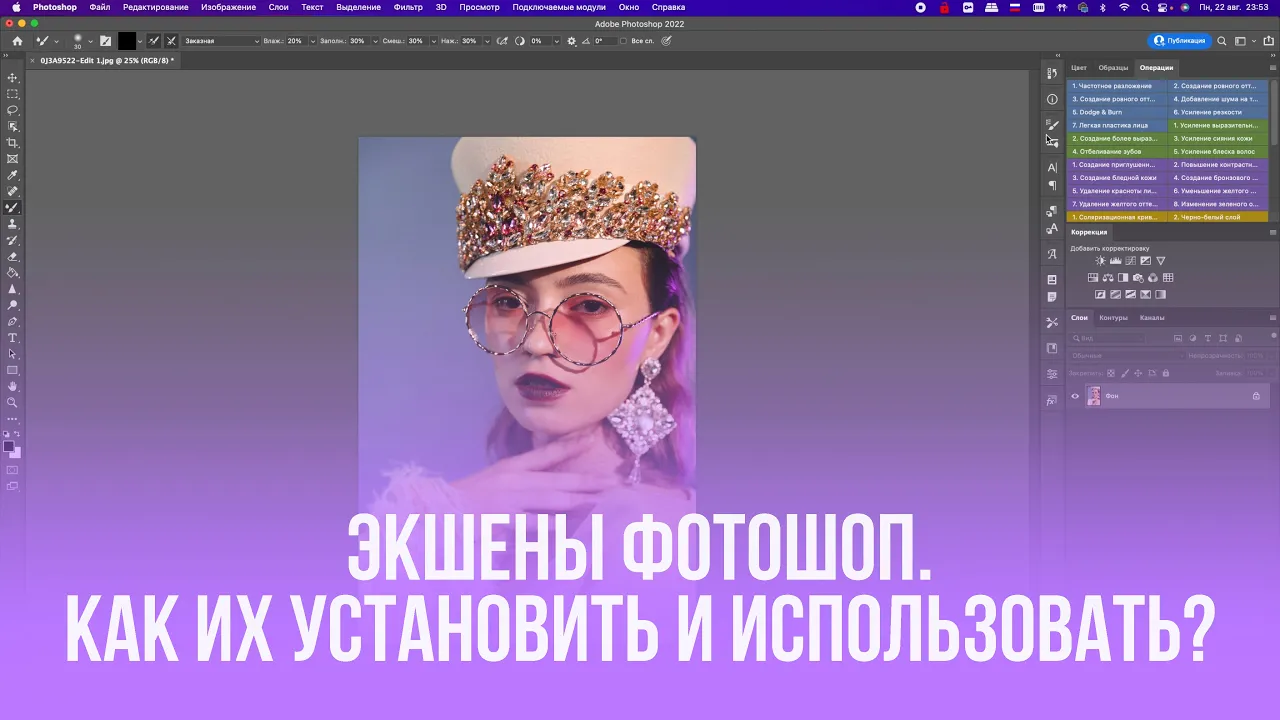Click the Curves adjustment icon
This screenshot has width=1280, height=720.
(1131, 261)
